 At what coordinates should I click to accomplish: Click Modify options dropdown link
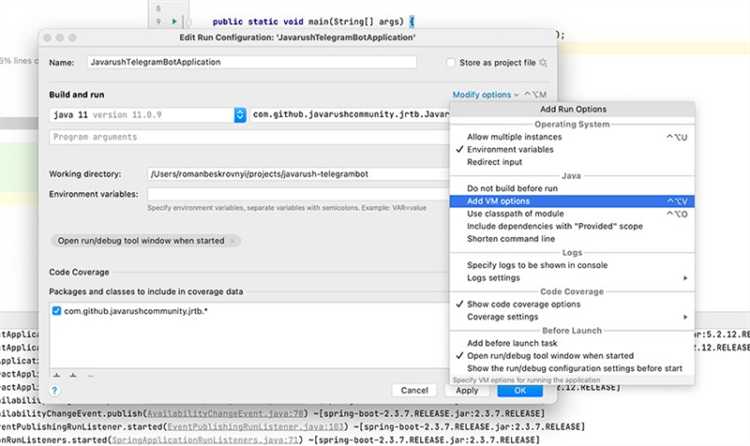coord(485,95)
